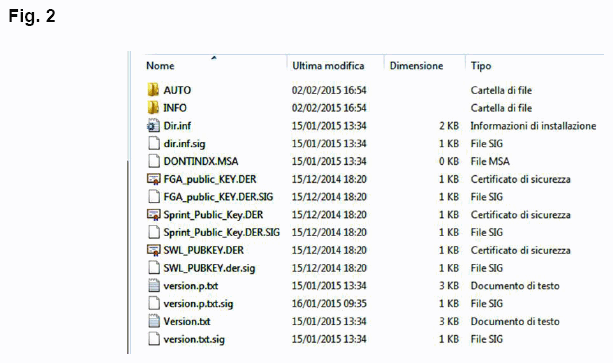Click Documento di testo type for Version.txt
613x363 pixels.
click(515, 322)
